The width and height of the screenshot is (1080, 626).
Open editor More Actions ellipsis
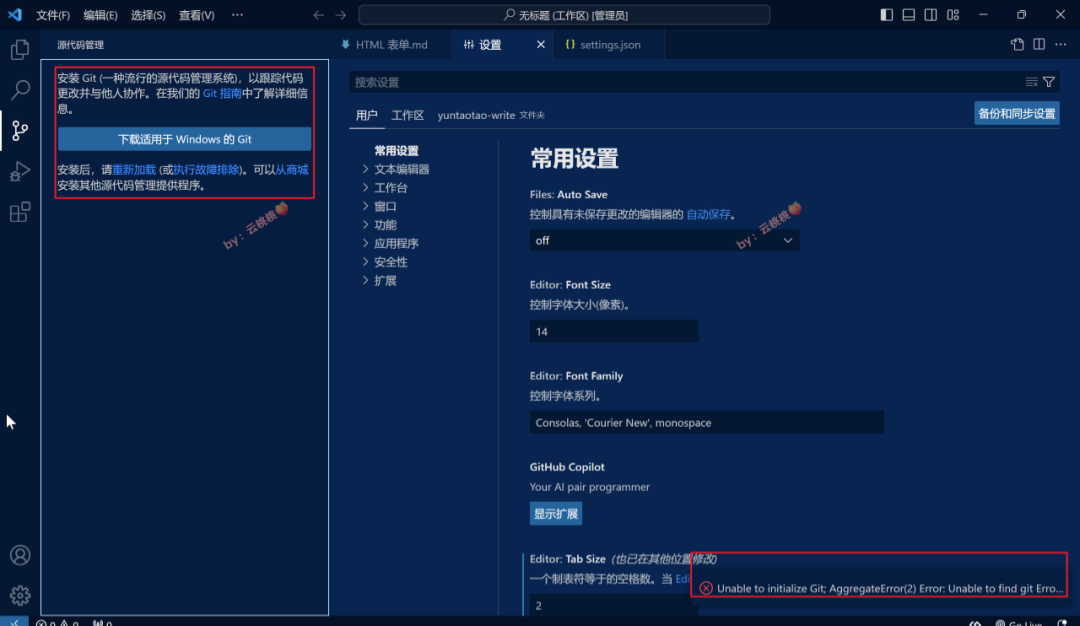tap(1061, 45)
